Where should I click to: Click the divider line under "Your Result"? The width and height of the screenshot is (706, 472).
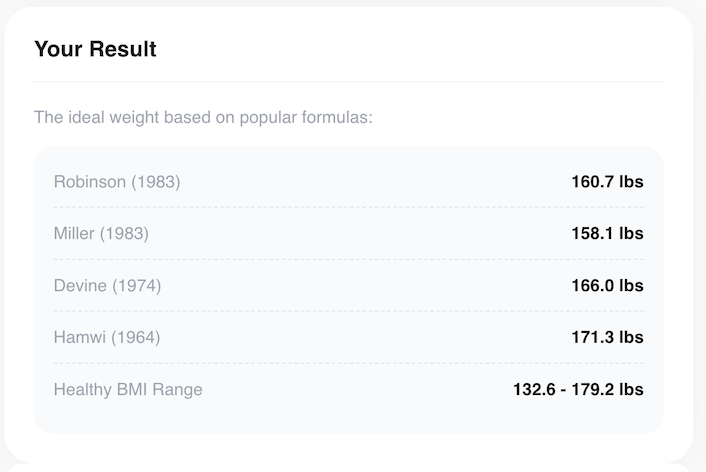tap(348, 81)
